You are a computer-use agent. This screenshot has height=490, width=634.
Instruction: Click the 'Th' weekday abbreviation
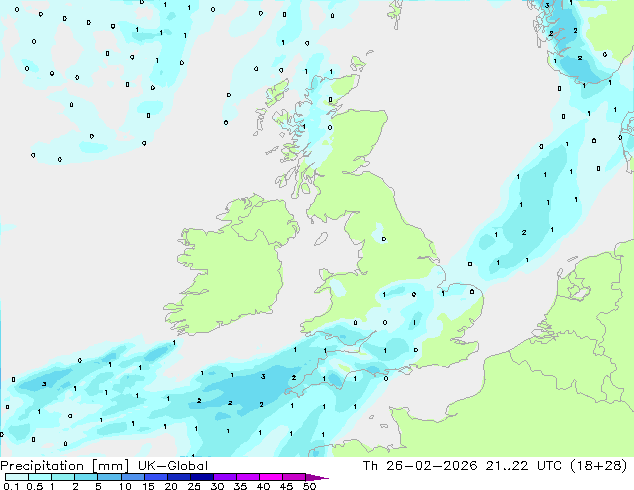point(370,466)
